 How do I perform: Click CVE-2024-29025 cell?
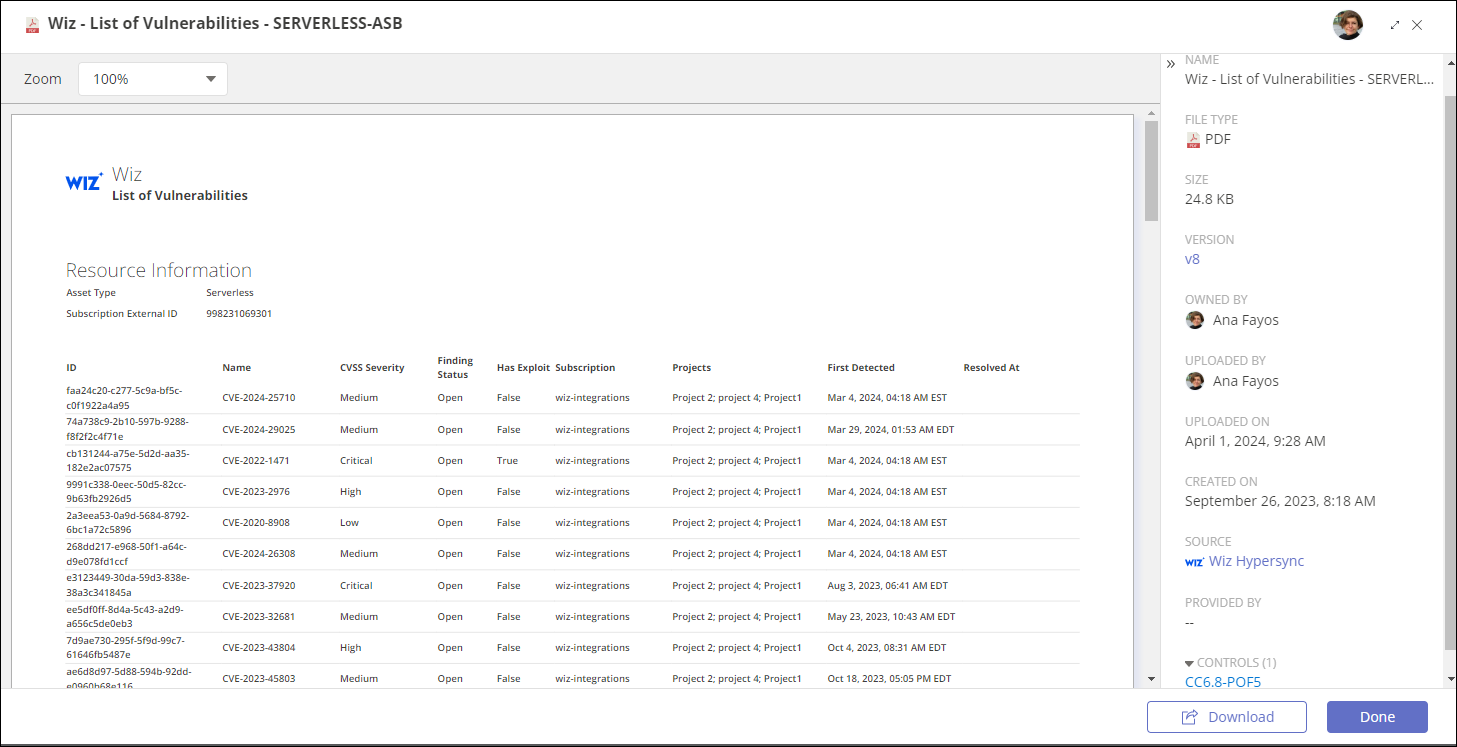point(259,430)
